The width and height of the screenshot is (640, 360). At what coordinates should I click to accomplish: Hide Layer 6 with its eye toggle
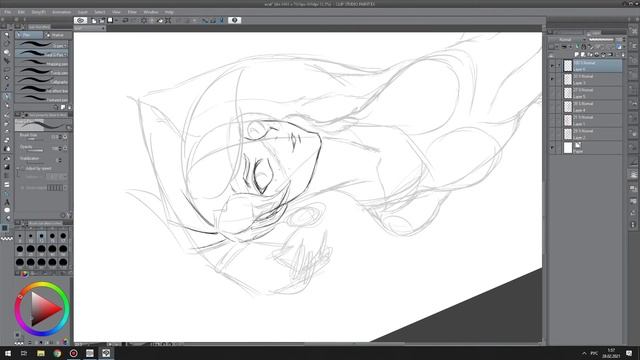(552, 65)
